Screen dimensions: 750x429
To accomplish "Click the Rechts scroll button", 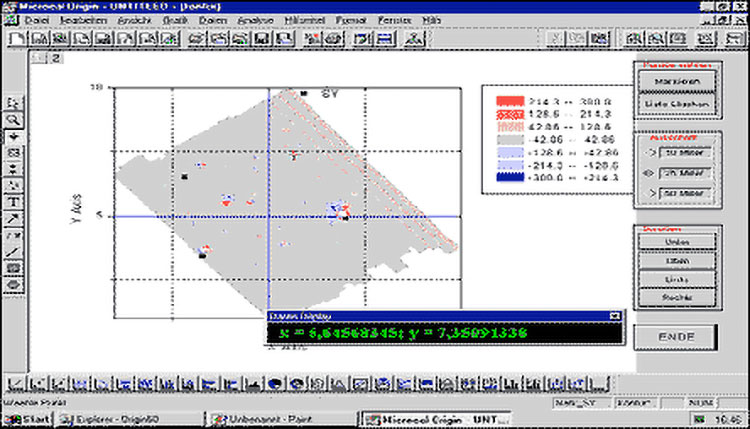I will pyautogui.click(x=677, y=297).
